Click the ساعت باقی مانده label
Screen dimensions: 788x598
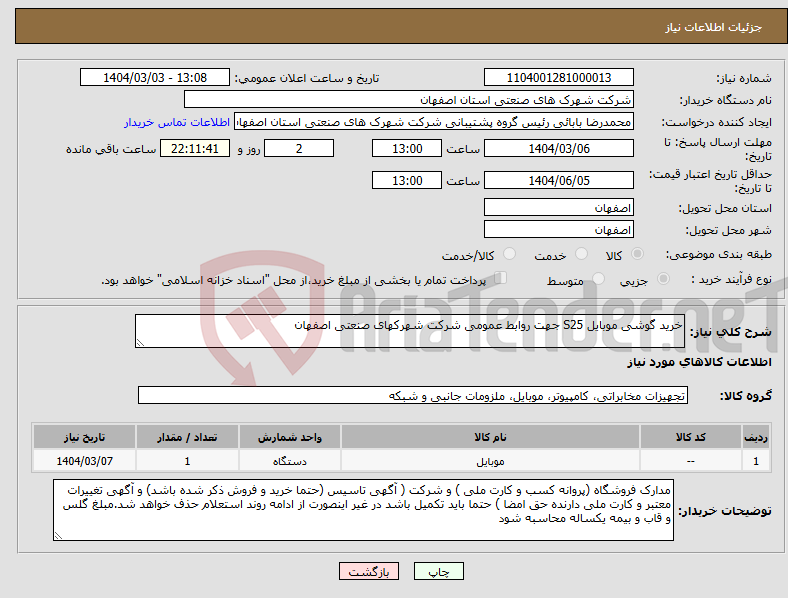click(x=111, y=149)
